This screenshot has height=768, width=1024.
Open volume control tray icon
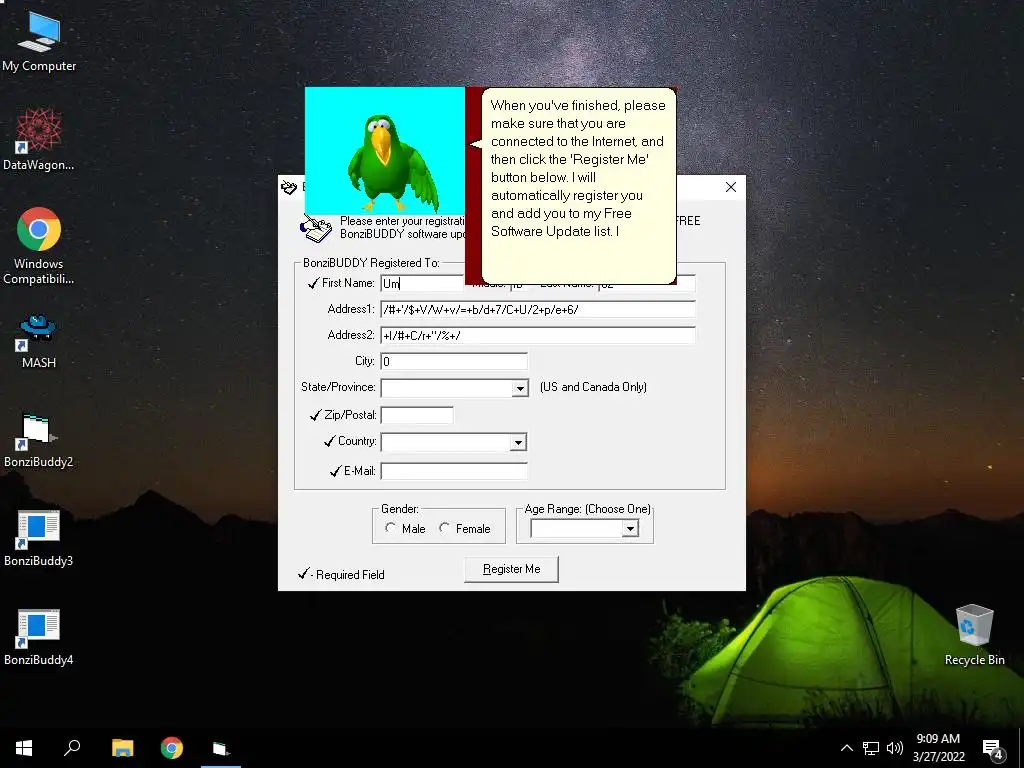[895, 748]
